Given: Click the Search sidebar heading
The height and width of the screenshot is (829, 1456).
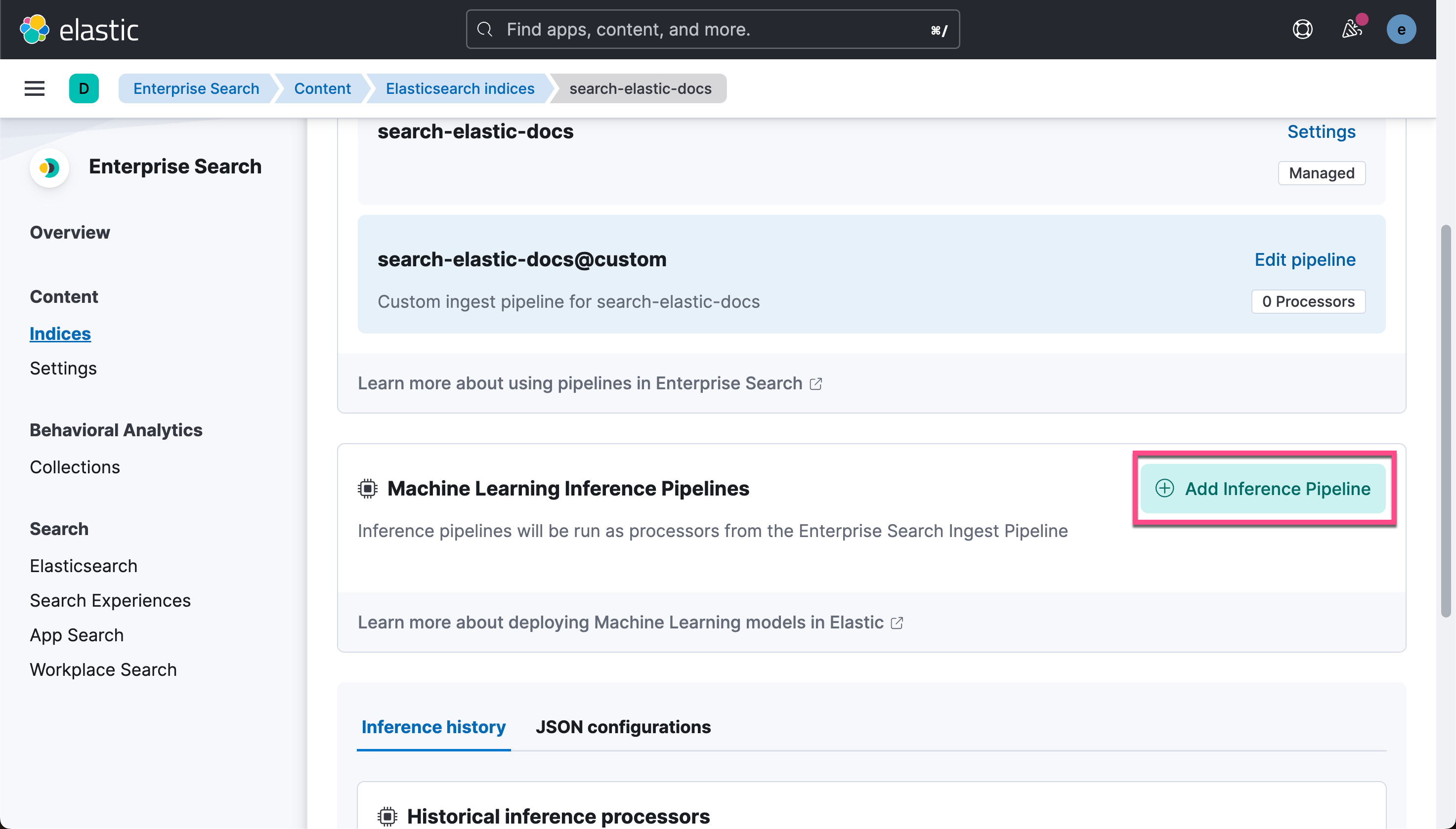Looking at the screenshot, I should 59,529.
